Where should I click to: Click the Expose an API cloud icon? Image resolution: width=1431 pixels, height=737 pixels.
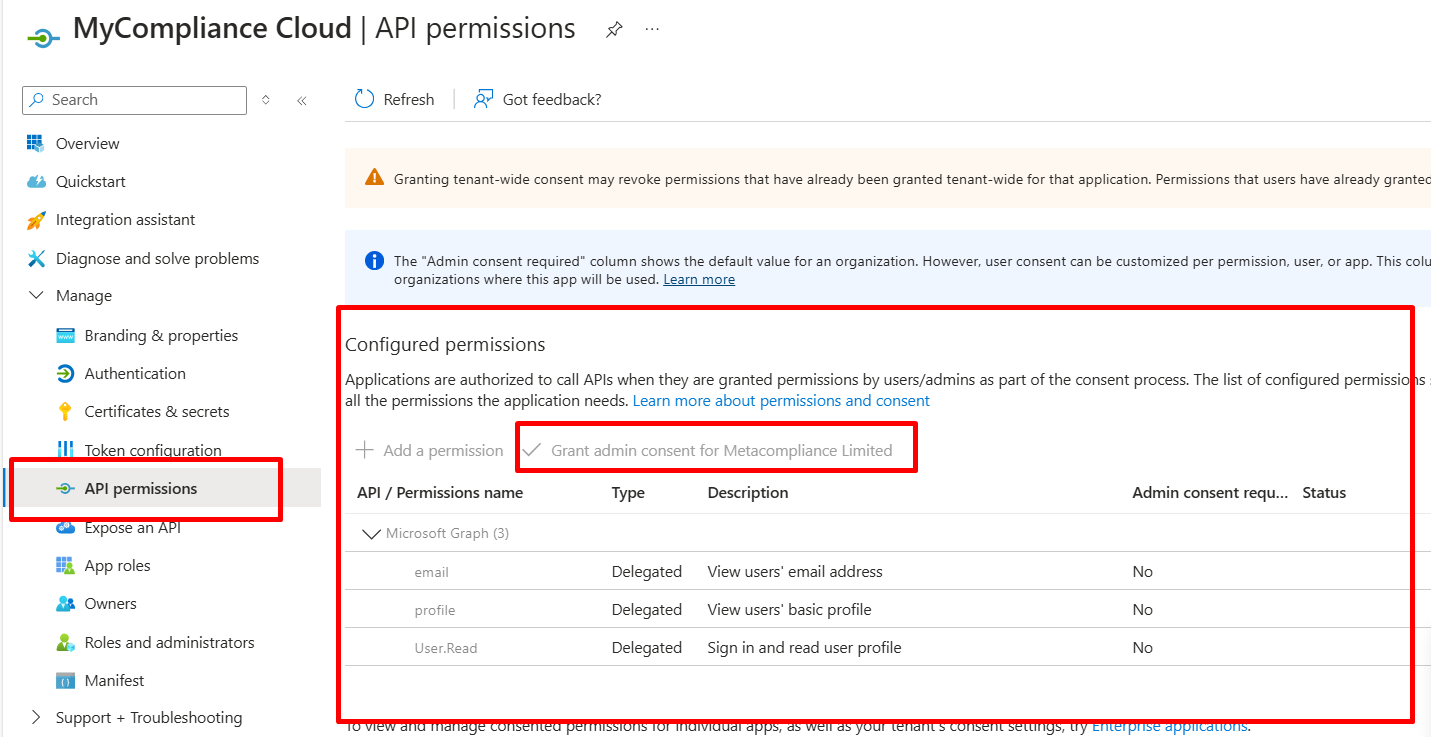click(x=65, y=527)
